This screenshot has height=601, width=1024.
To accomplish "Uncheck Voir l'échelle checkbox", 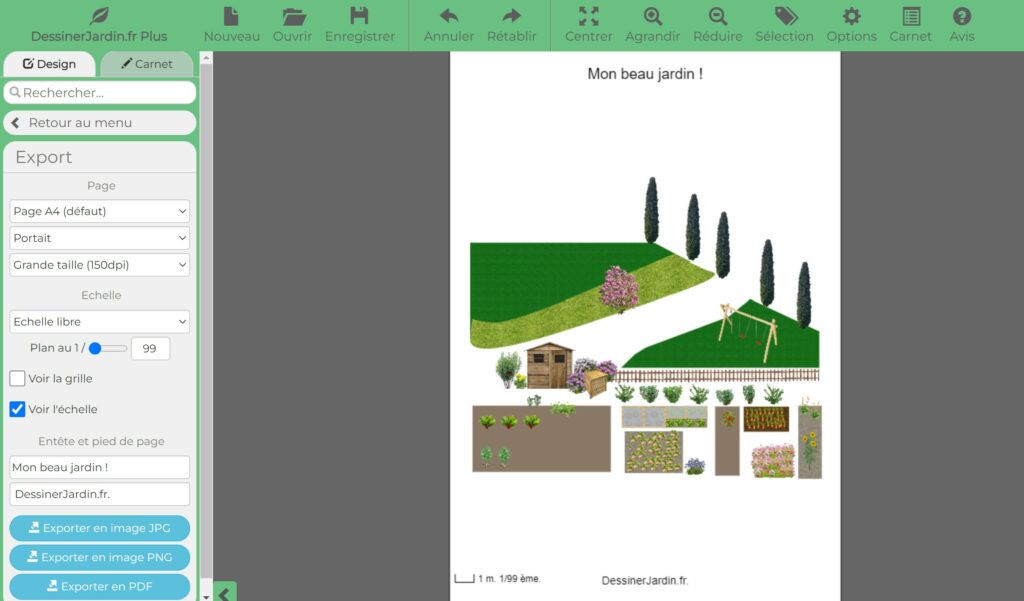I will [18, 409].
